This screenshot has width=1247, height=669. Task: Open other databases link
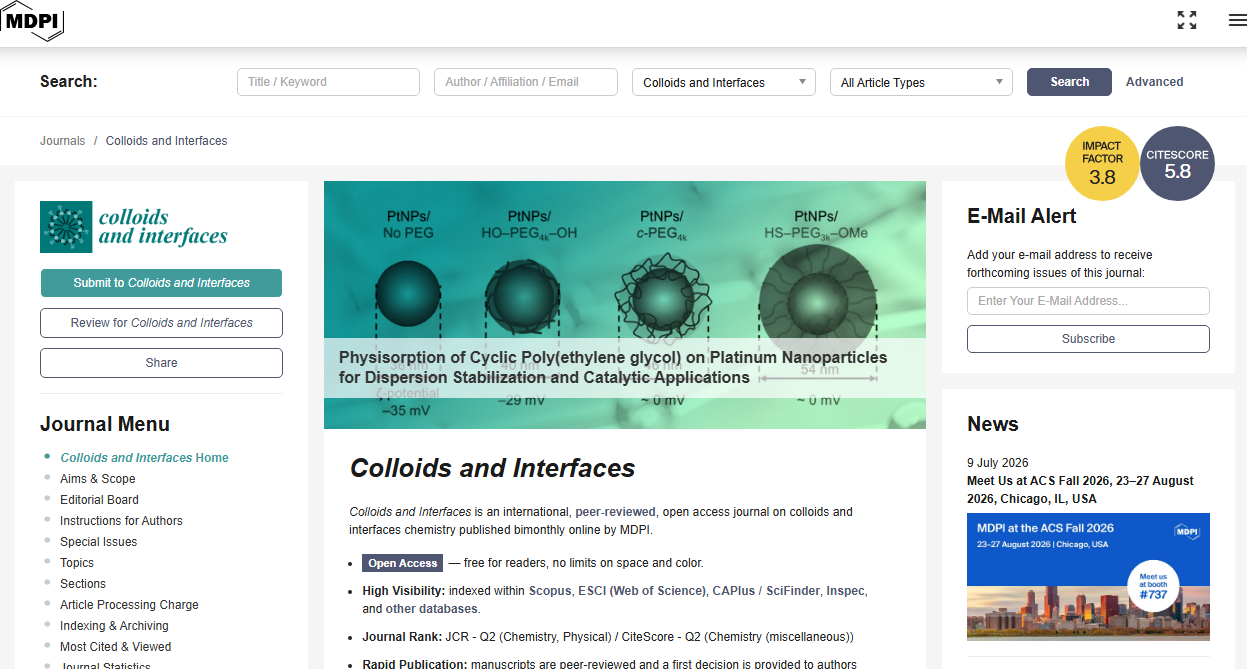pos(431,609)
